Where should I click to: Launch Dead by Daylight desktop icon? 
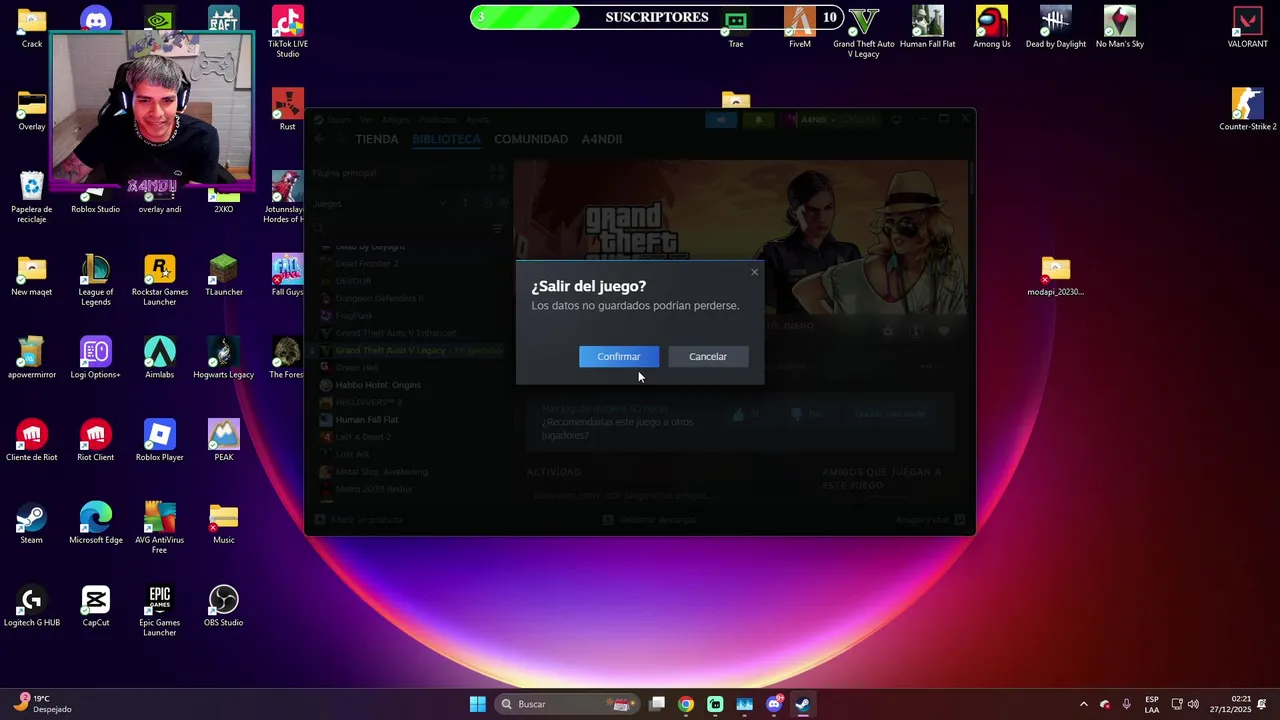[x=1056, y=27]
